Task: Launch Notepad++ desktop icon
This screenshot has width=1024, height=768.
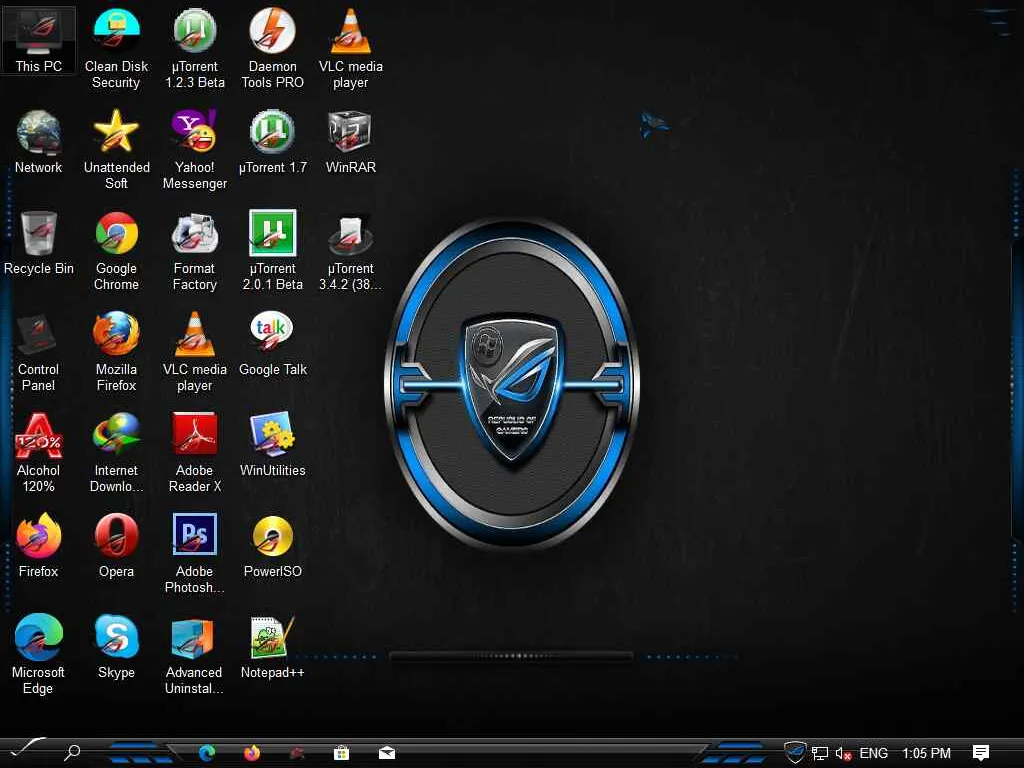Action: [272, 647]
